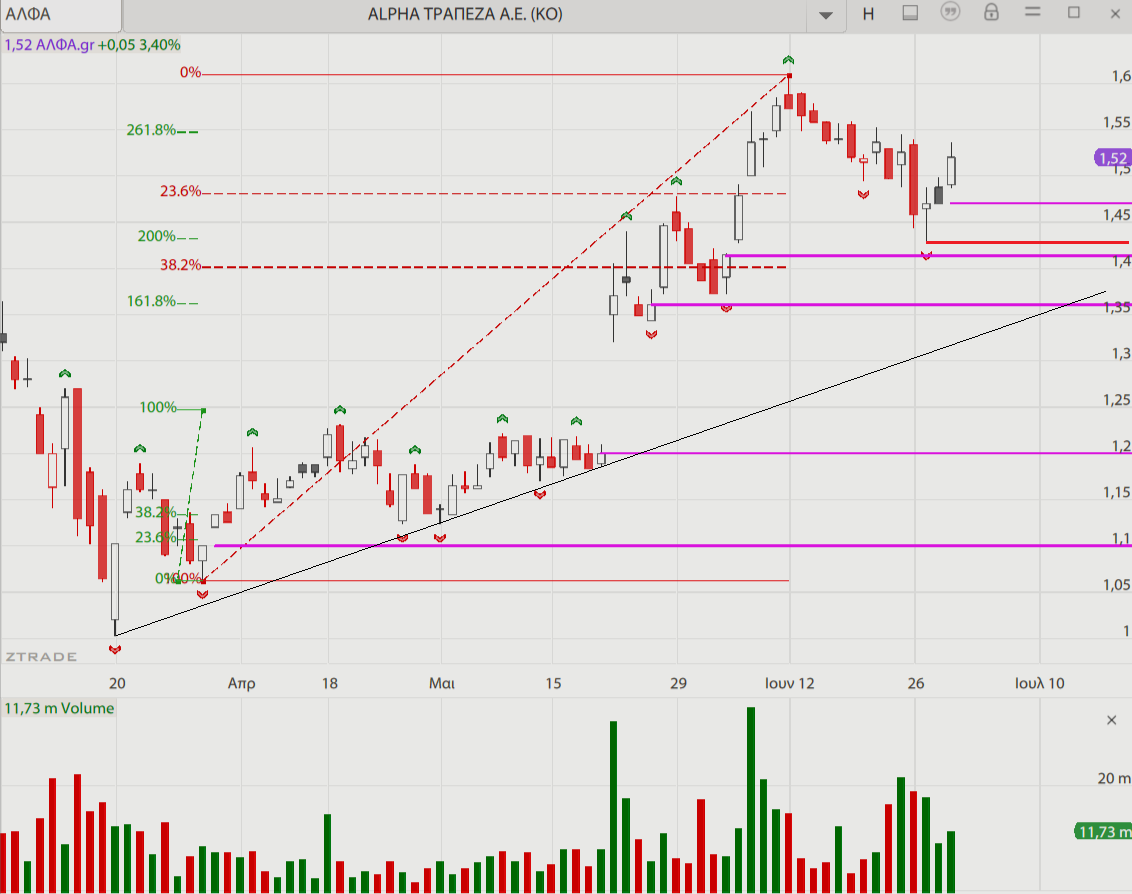Select the ΑΛΦΑ symbol field
1132x894 pixels.
(61, 14)
